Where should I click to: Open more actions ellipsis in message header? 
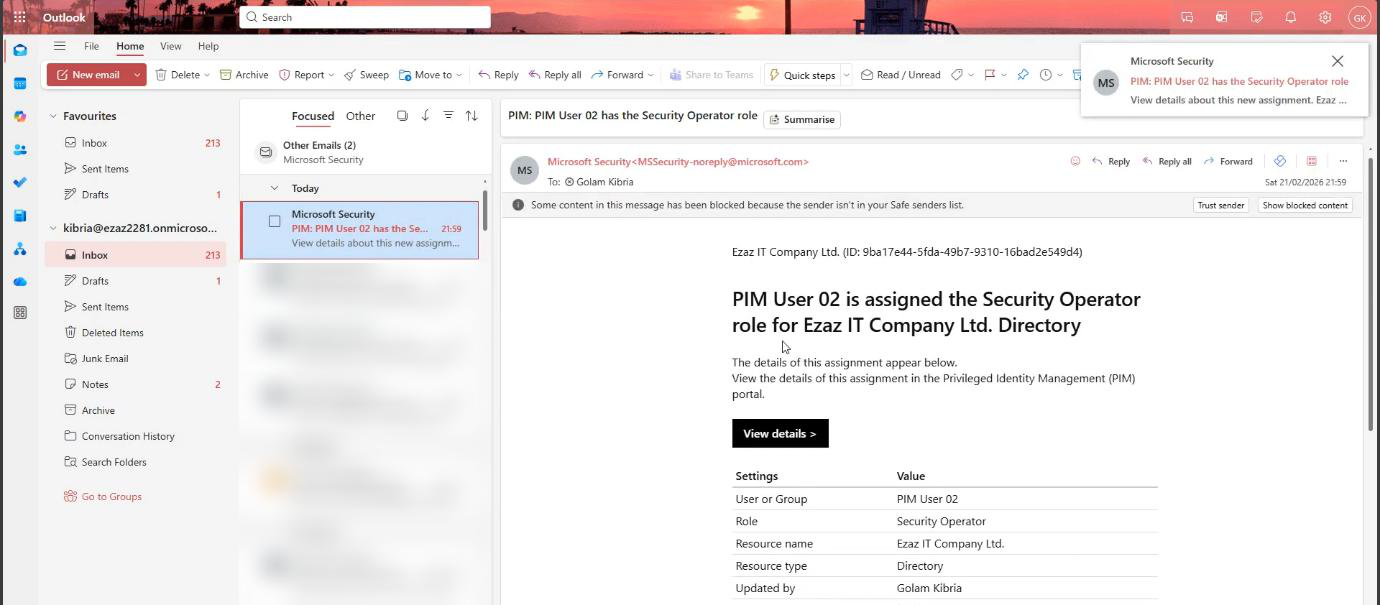tap(1343, 161)
